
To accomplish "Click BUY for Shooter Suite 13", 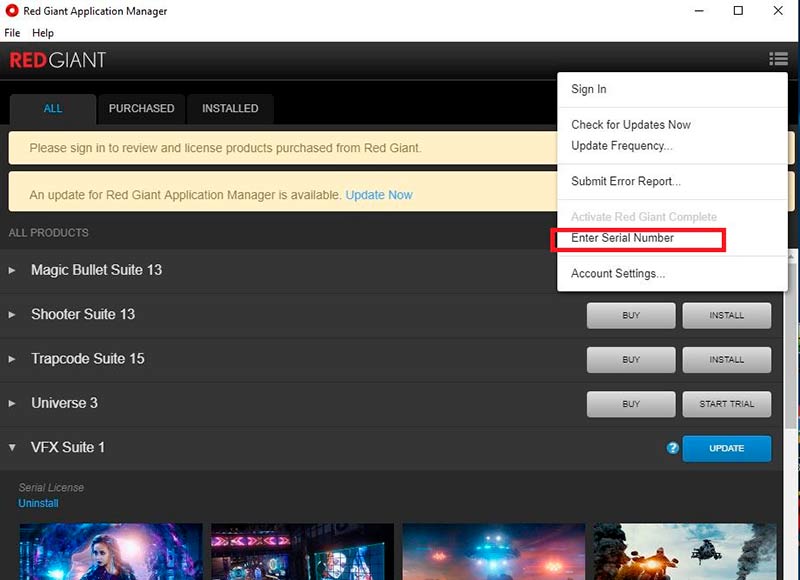I will pyautogui.click(x=631, y=315).
